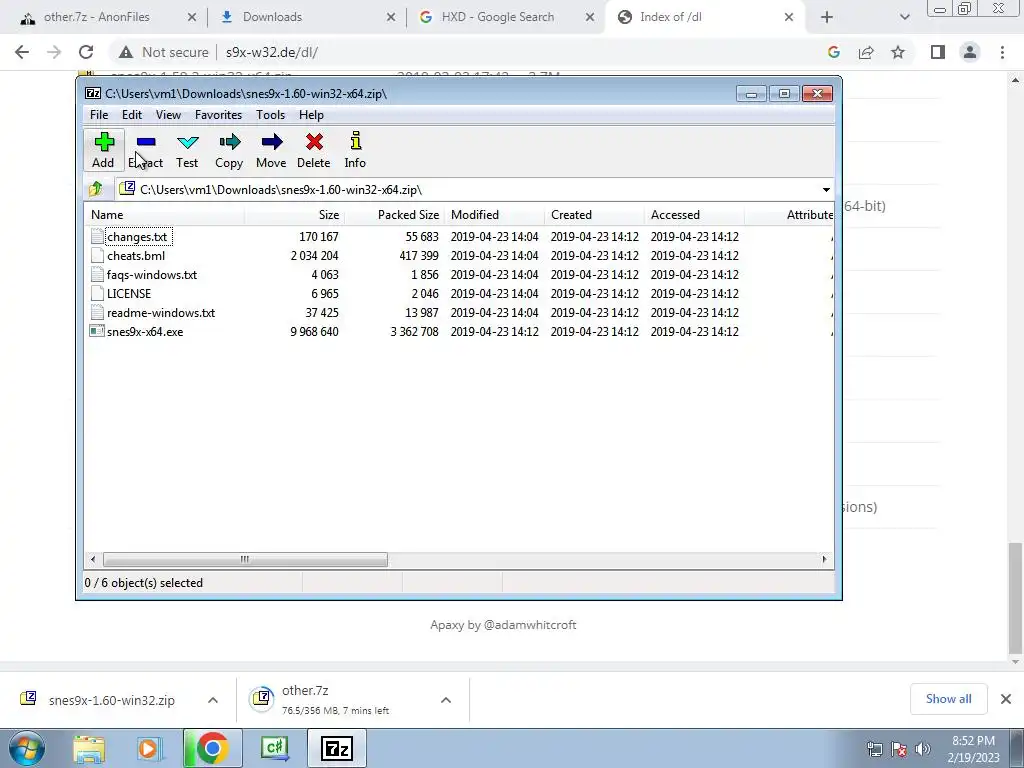Click right arrow of 7-Zip horizontal scrollbar
The width and height of the screenshot is (1024, 768).
(x=824, y=560)
